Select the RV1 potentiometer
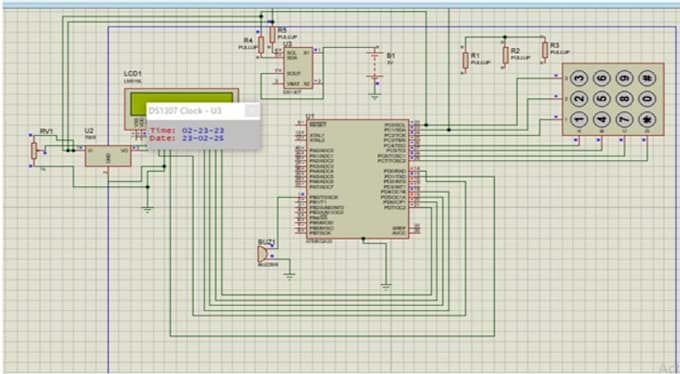680x374 pixels. (34, 151)
